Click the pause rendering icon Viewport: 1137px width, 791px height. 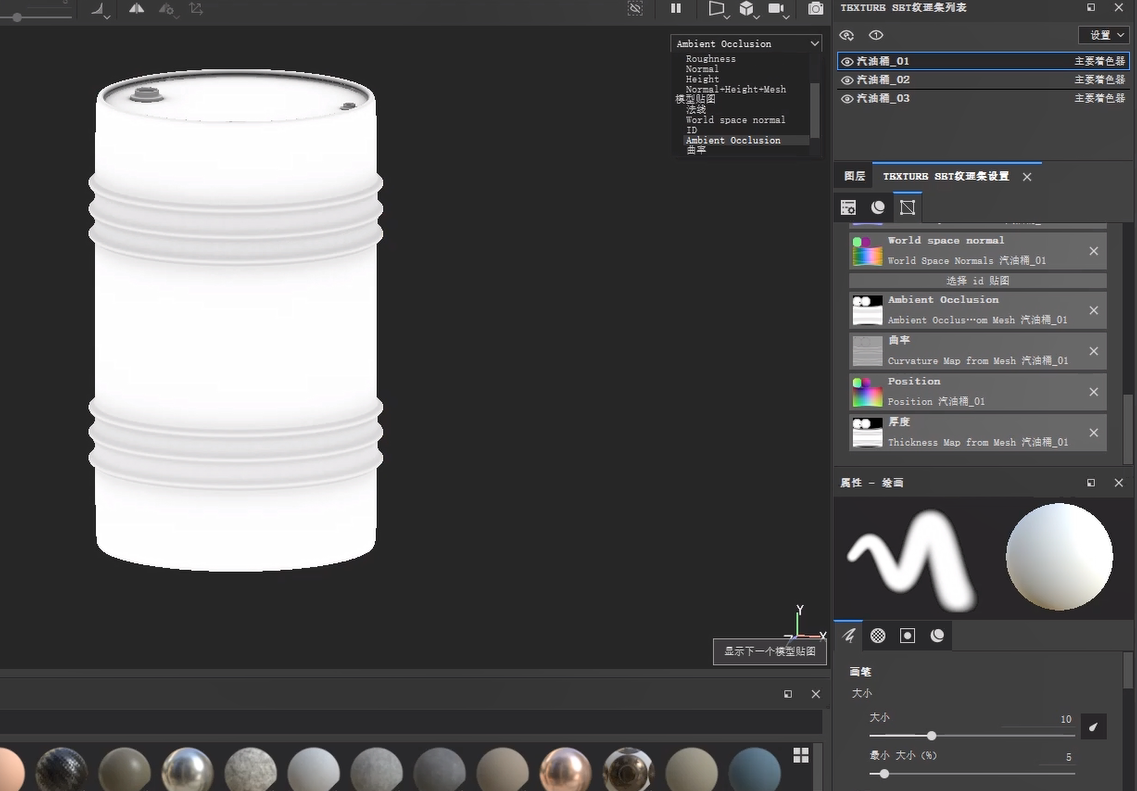coord(676,8)
